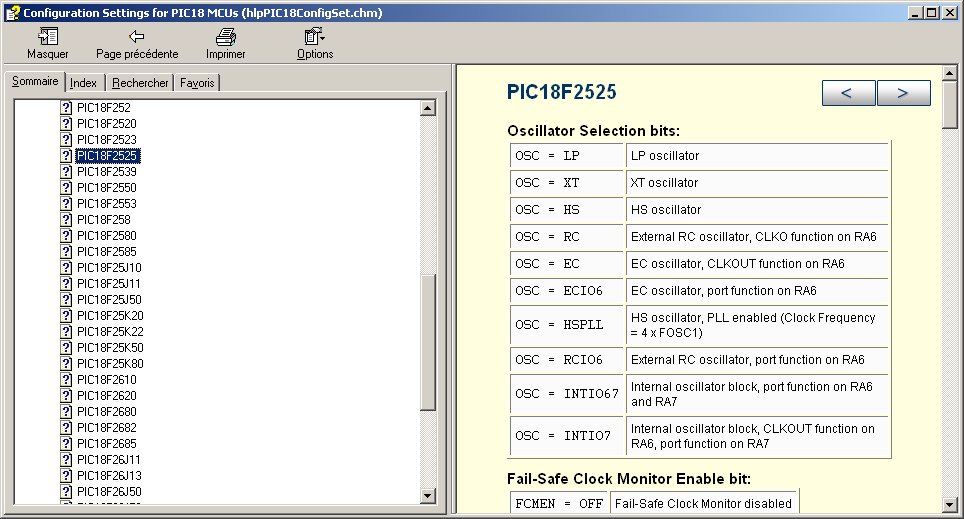Click help topic icon beside PIC18F2580

[66, 236]
